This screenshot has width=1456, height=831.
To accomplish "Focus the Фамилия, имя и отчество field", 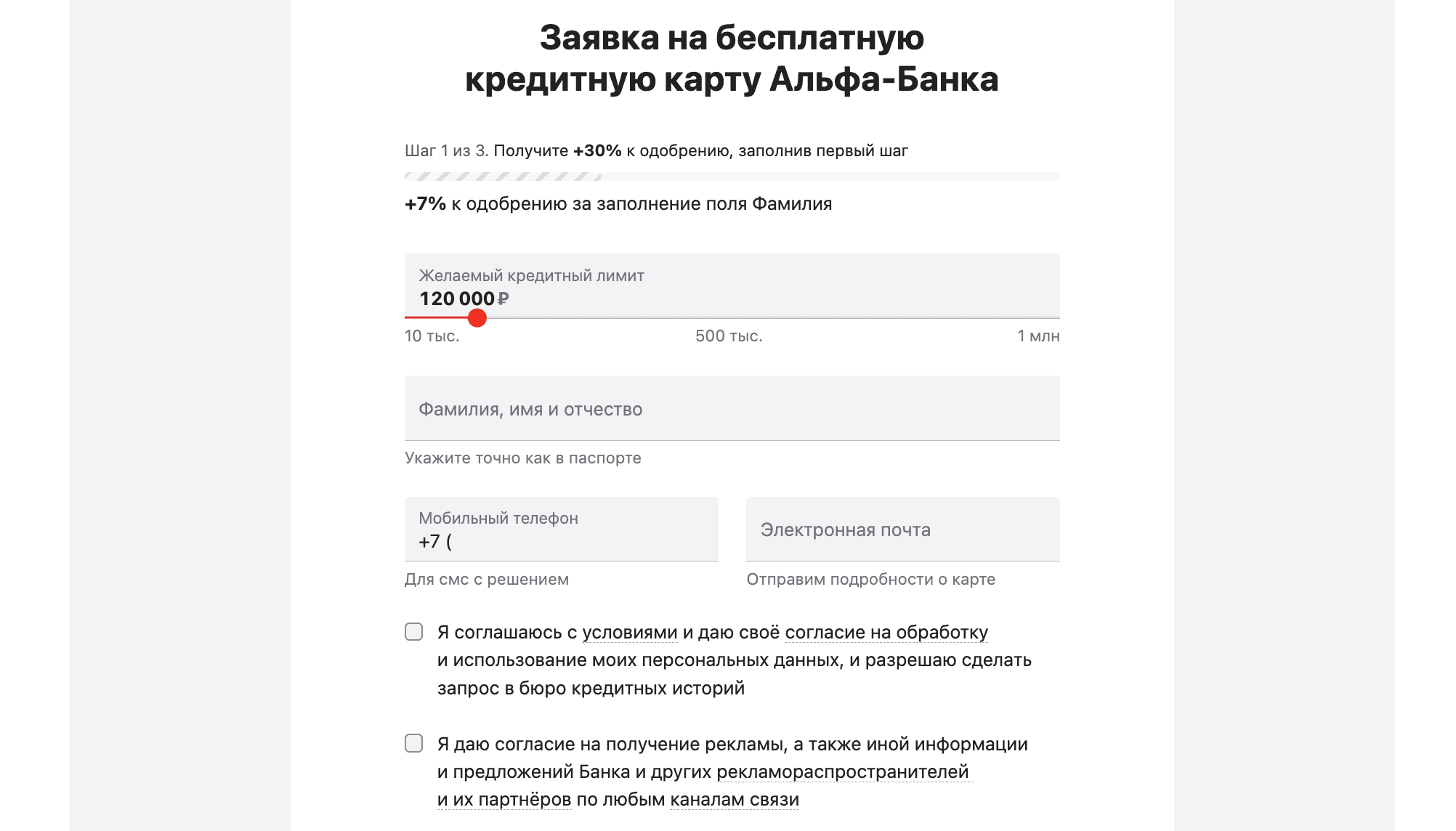I will click(732, 409).
